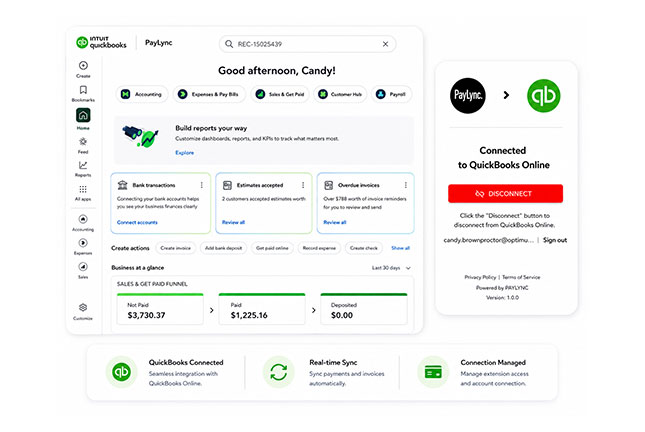The width and height of the screenshot is (645, 432).
Task: Select the Accounting shortcut pill
Action: tap(142, 94)
